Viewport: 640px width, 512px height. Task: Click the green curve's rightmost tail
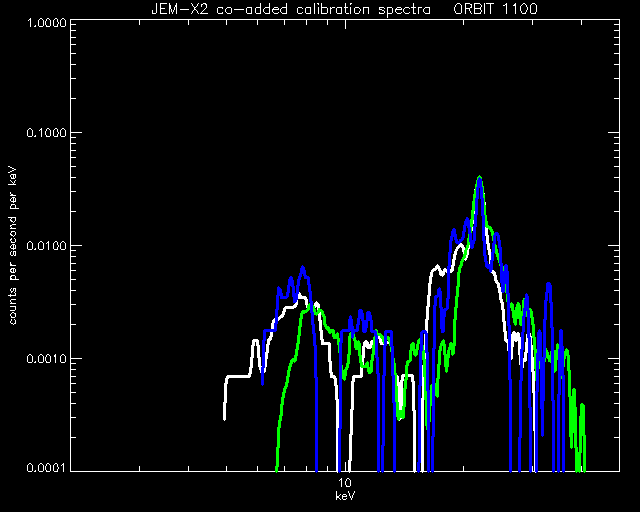click(584, 437)
